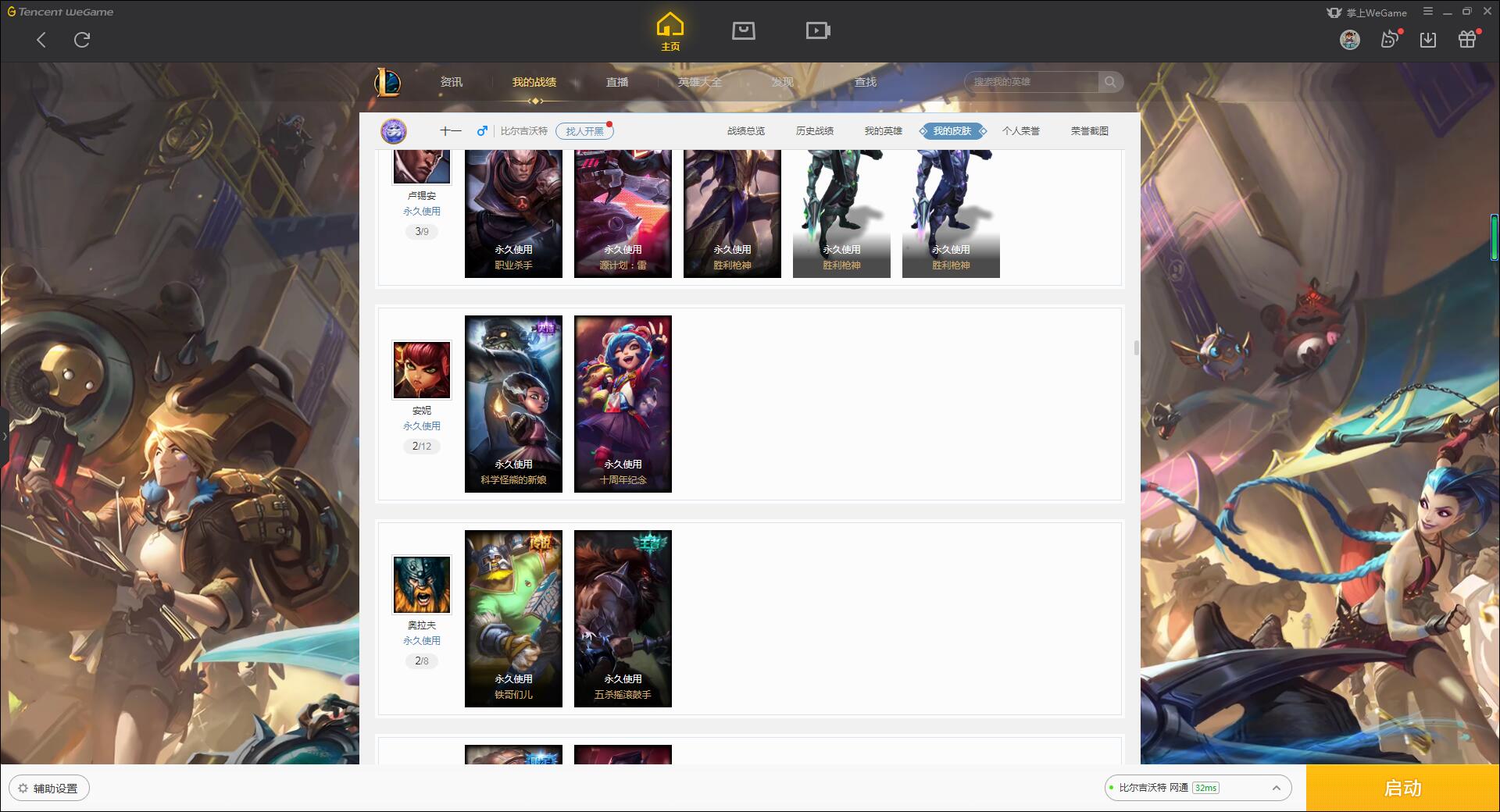The width and height of the screenshot is (1500, 812).
Task: Open the user avatar in top right
Action: (x=1350, y=40)
